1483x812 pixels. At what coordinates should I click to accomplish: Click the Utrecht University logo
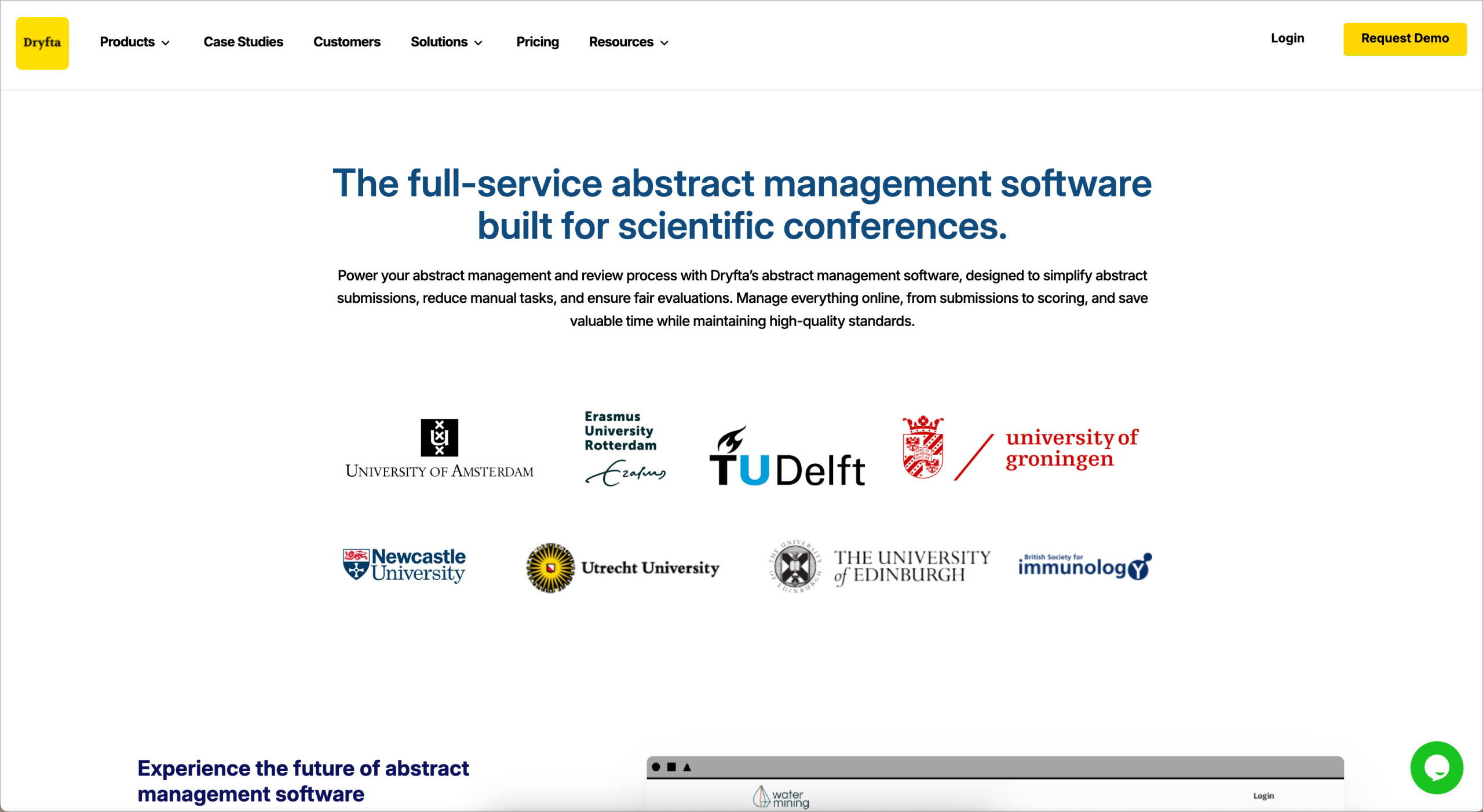pos(623,568)
